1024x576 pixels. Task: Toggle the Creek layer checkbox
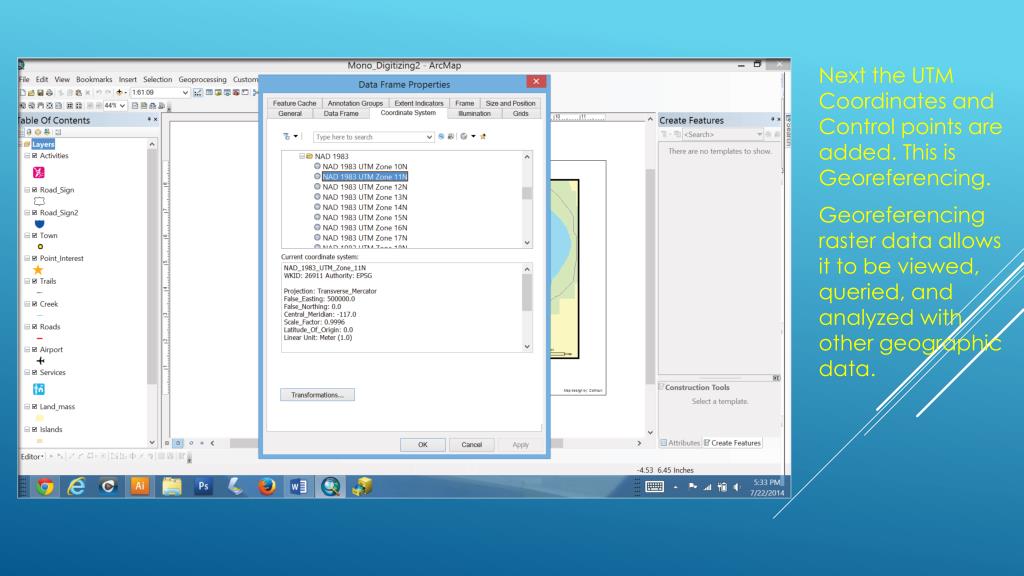tap(35, 304)
